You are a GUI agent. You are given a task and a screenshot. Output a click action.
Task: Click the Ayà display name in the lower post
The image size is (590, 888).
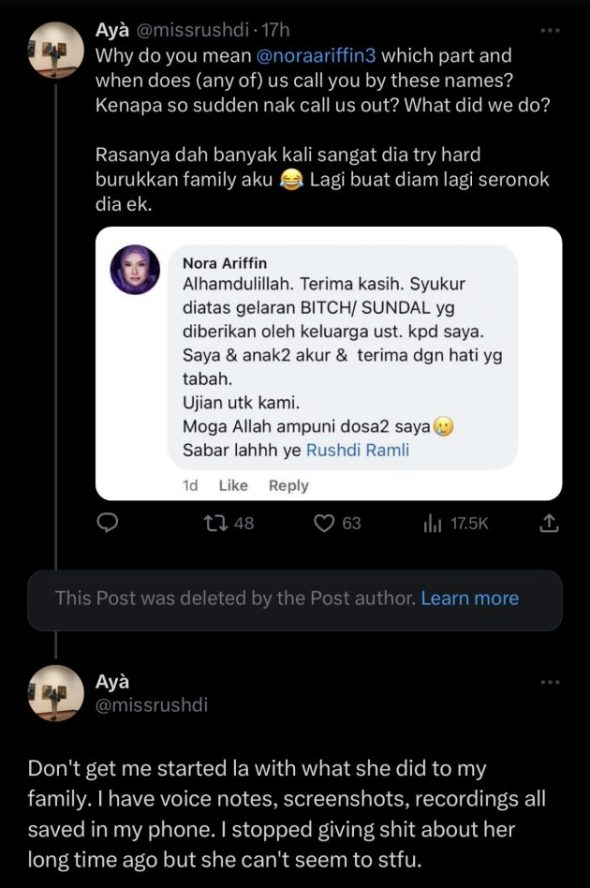pos(112,681)
